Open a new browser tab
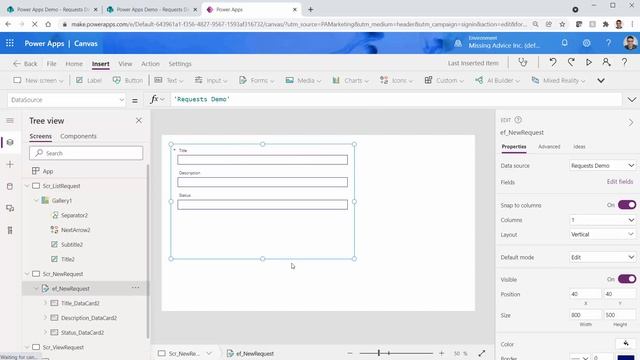Screen dimensions: 640x360 click(x=311, y=9)
